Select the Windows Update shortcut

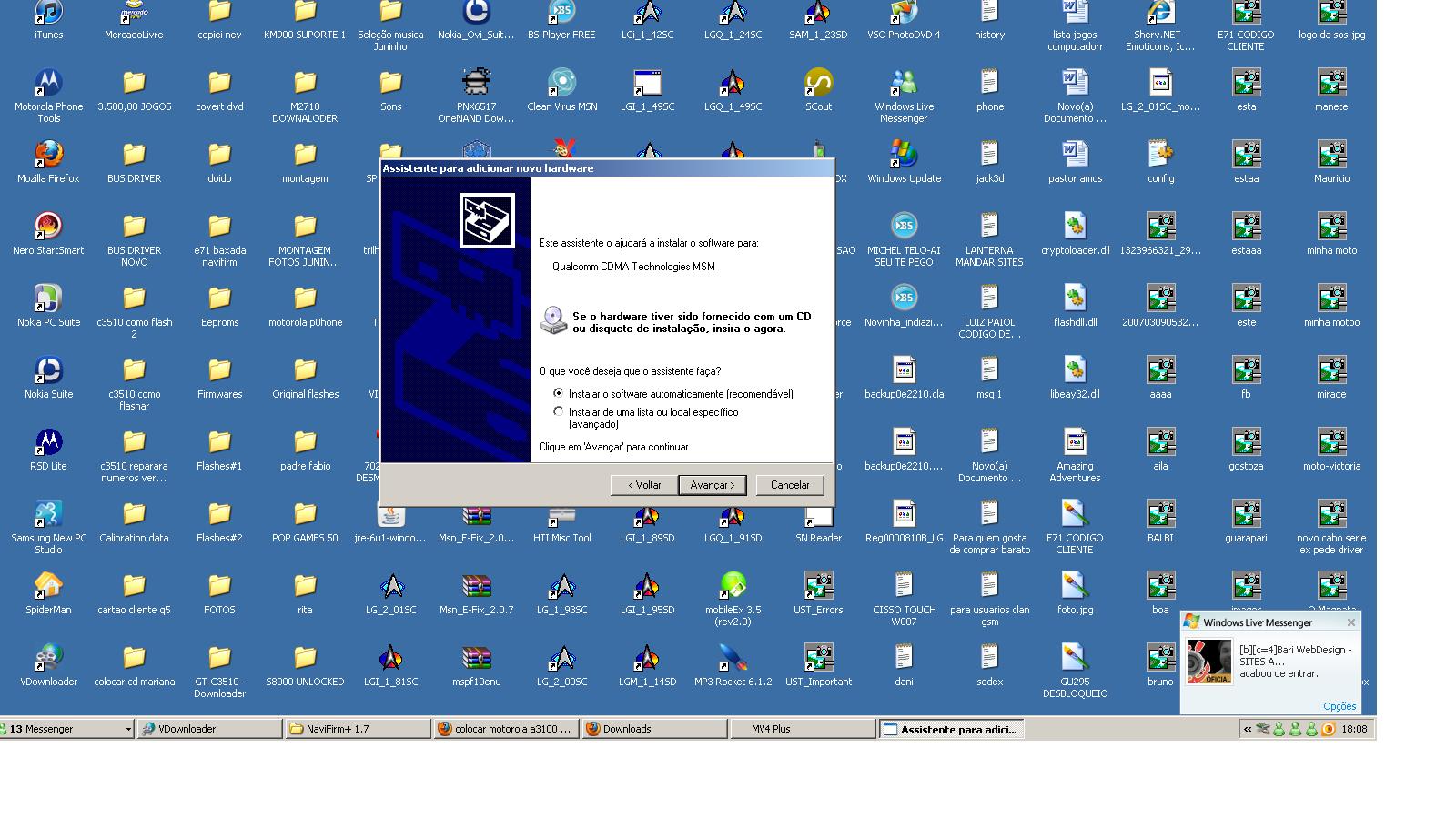tap(904, 156)
